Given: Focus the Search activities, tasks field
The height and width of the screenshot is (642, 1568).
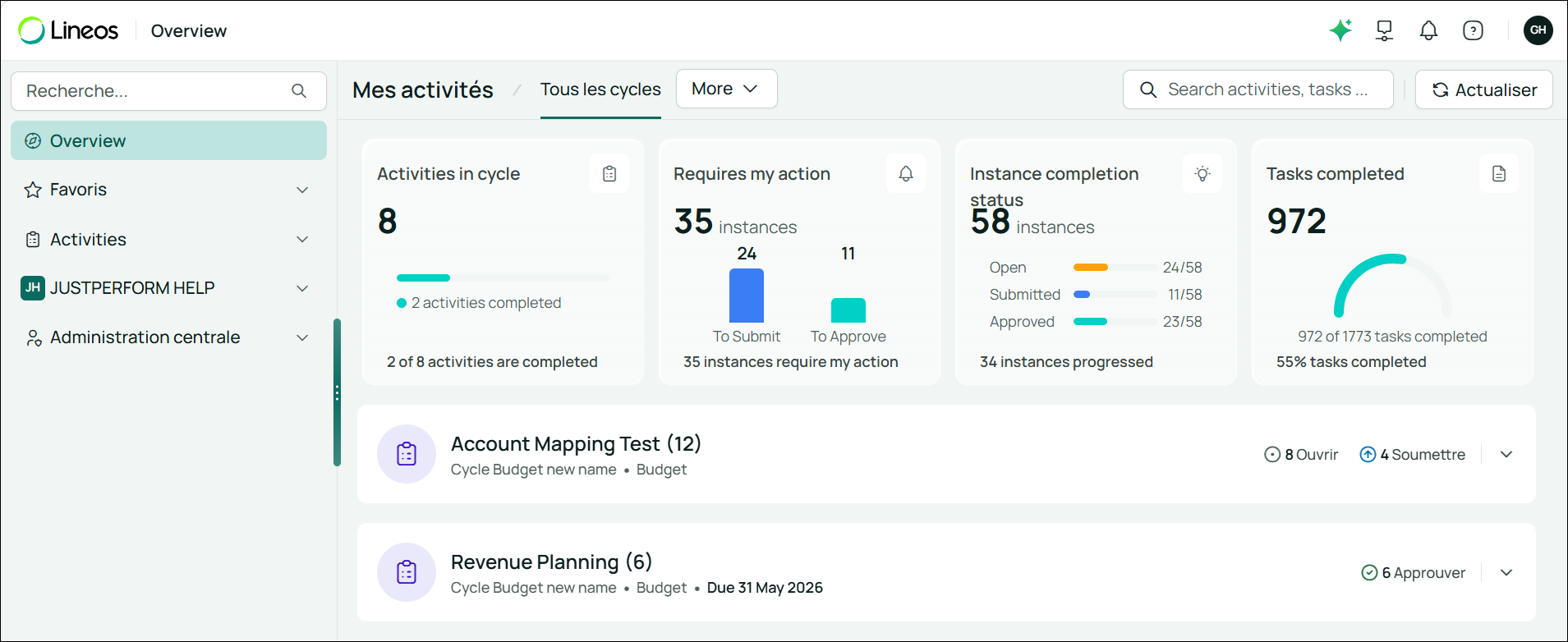Looking at the screenshot, I should click(x=1258, y=89).
